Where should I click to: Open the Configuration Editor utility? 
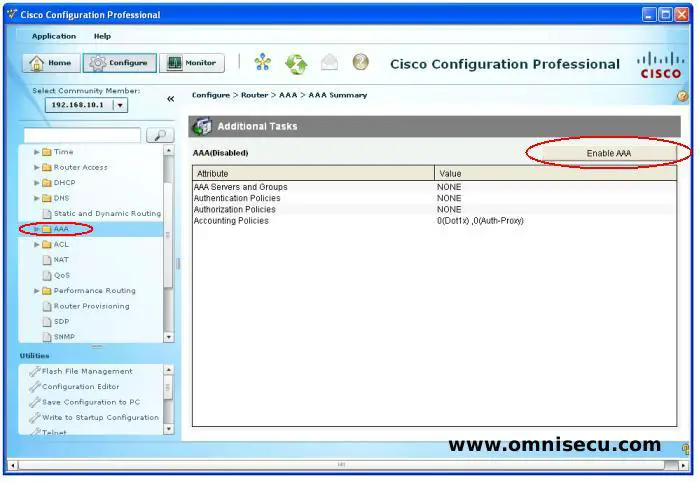tap(80, 387)
